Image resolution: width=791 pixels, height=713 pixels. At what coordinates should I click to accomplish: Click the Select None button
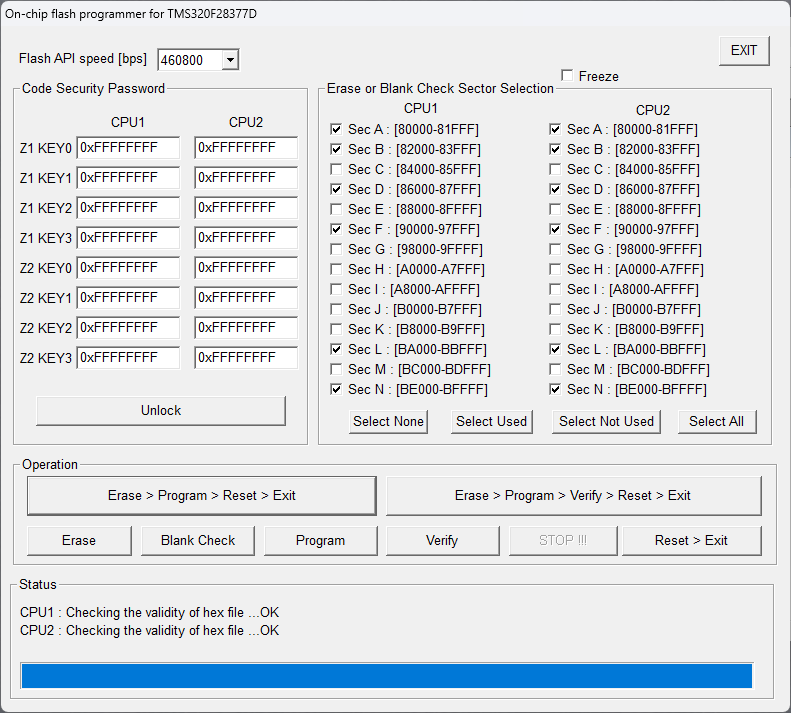[388, 421]
